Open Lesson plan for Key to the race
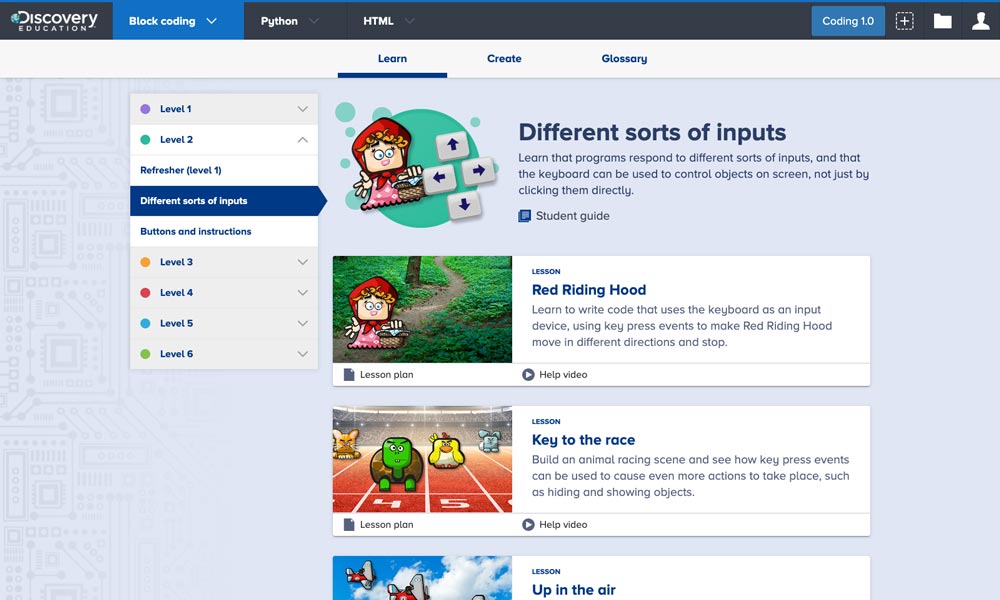The height and width of the screenshot is (600, 1000). tap(386, 525)
